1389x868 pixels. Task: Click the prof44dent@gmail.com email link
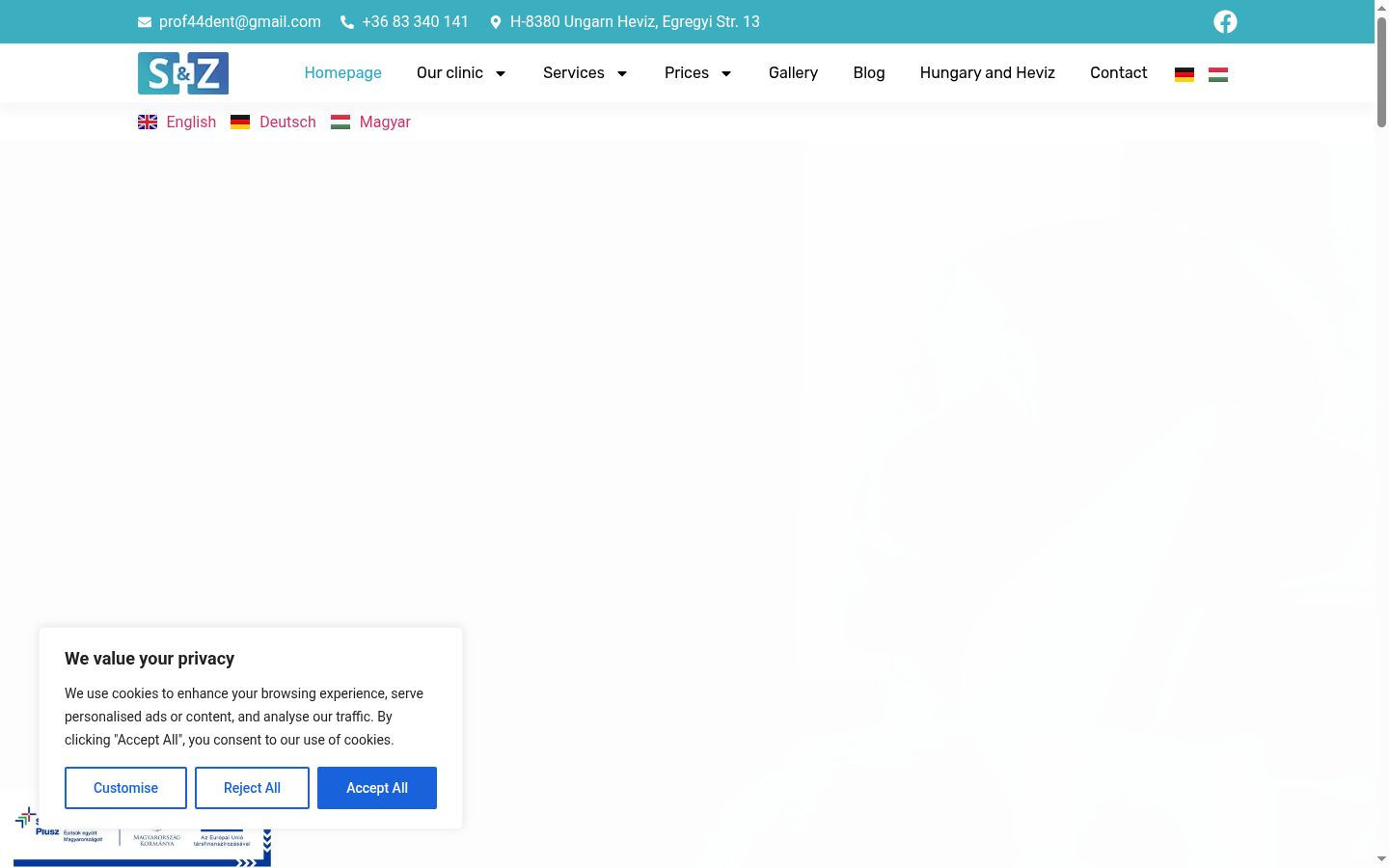pyautogui.click(x=240, y=22)
